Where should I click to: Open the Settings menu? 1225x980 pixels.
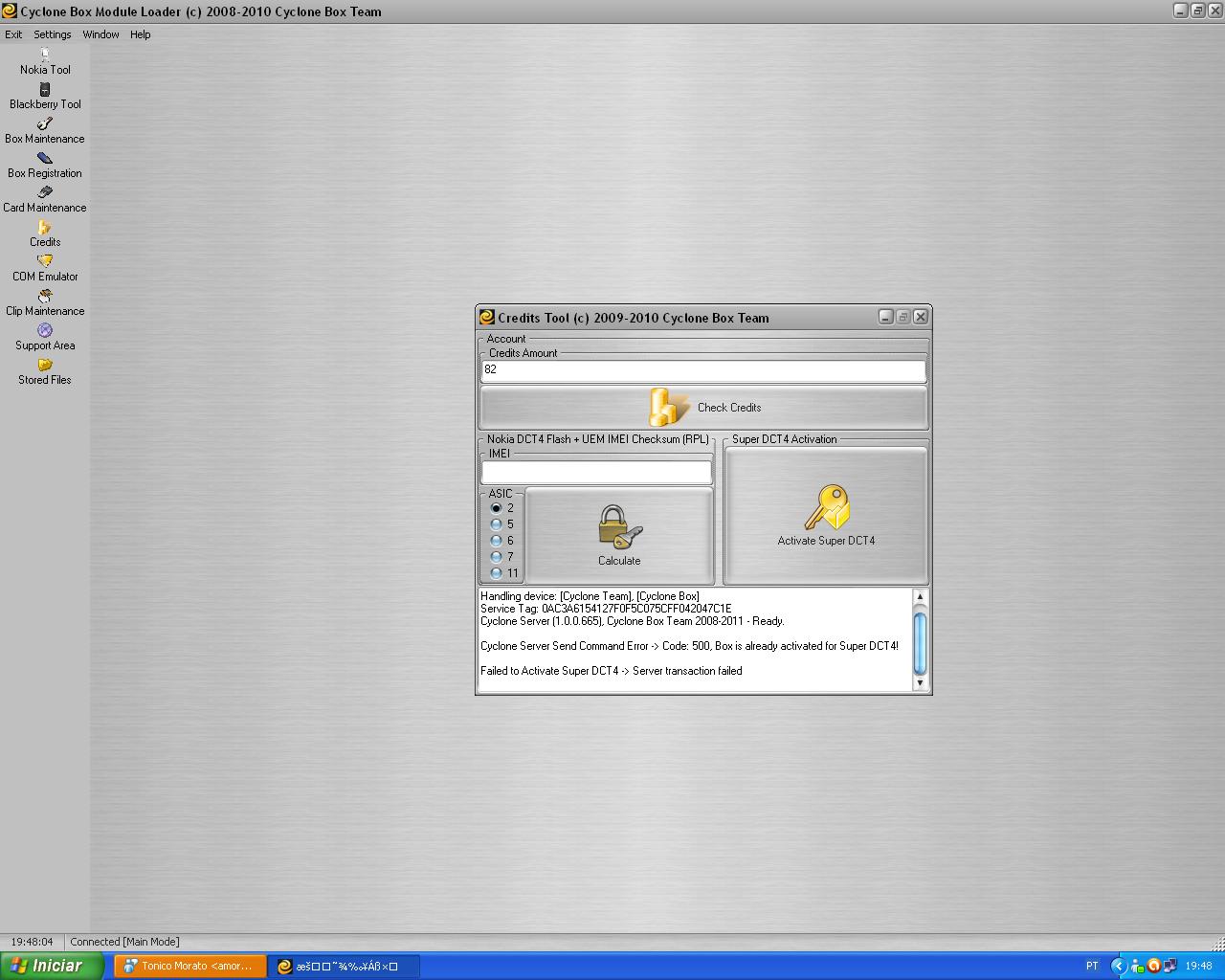click(x=53, y=34)
